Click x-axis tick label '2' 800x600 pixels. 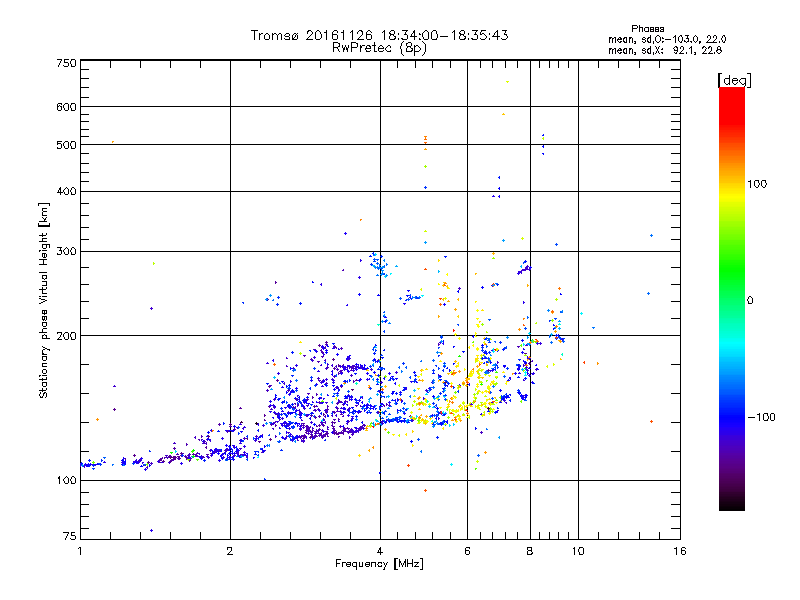click(x=230, y=551)
